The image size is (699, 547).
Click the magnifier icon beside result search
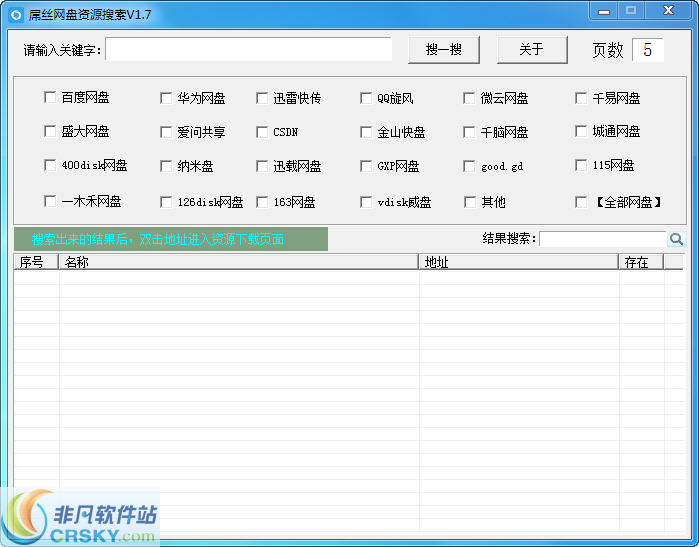[676, 239]
